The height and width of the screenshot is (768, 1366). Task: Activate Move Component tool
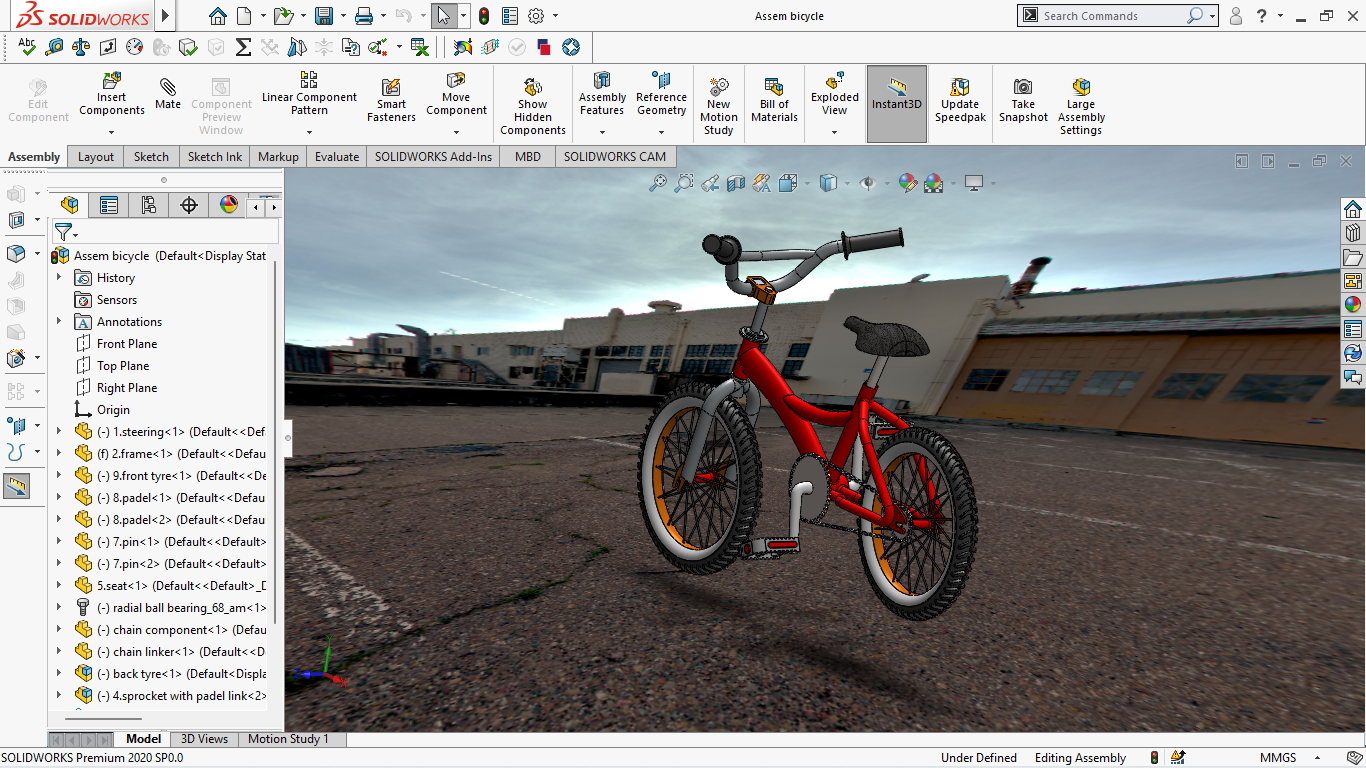tap(456, 93)
